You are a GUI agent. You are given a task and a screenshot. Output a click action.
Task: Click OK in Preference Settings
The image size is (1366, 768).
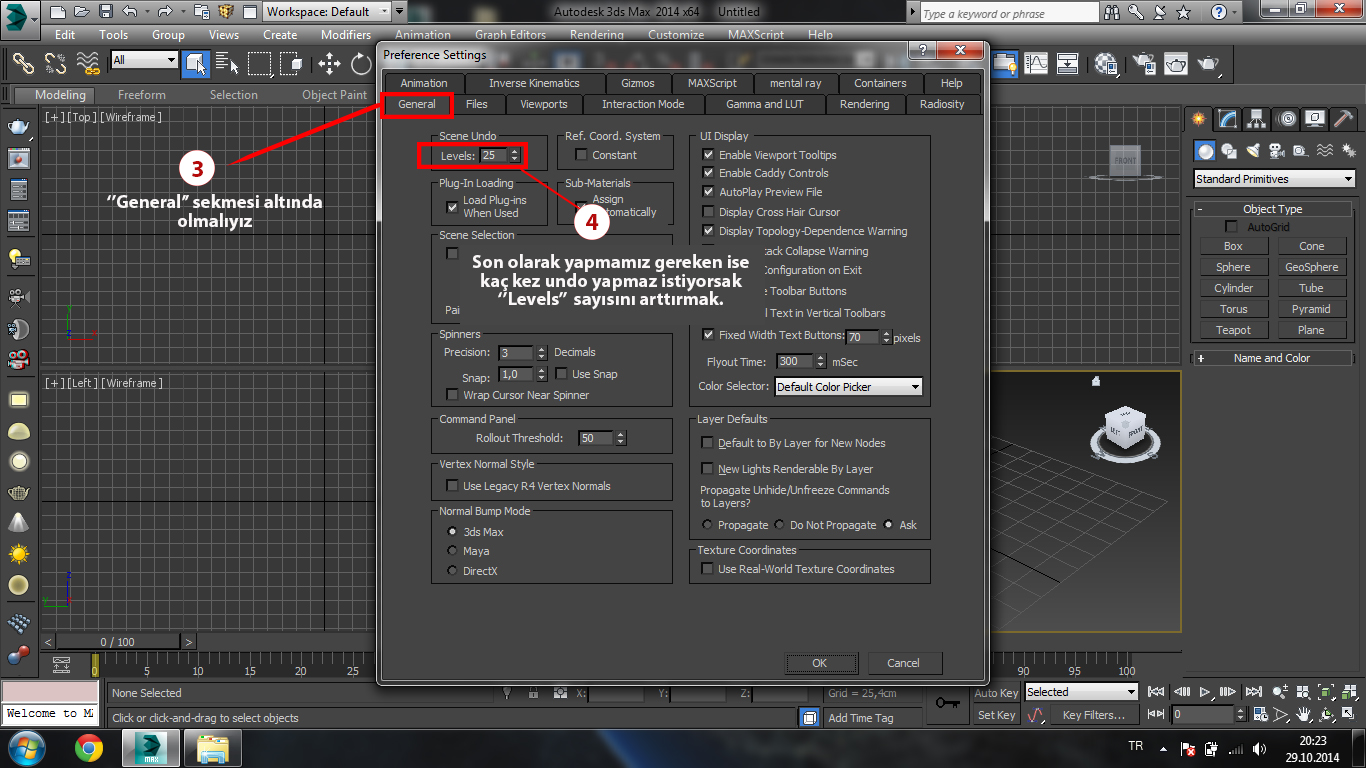(x=820, y=663)
